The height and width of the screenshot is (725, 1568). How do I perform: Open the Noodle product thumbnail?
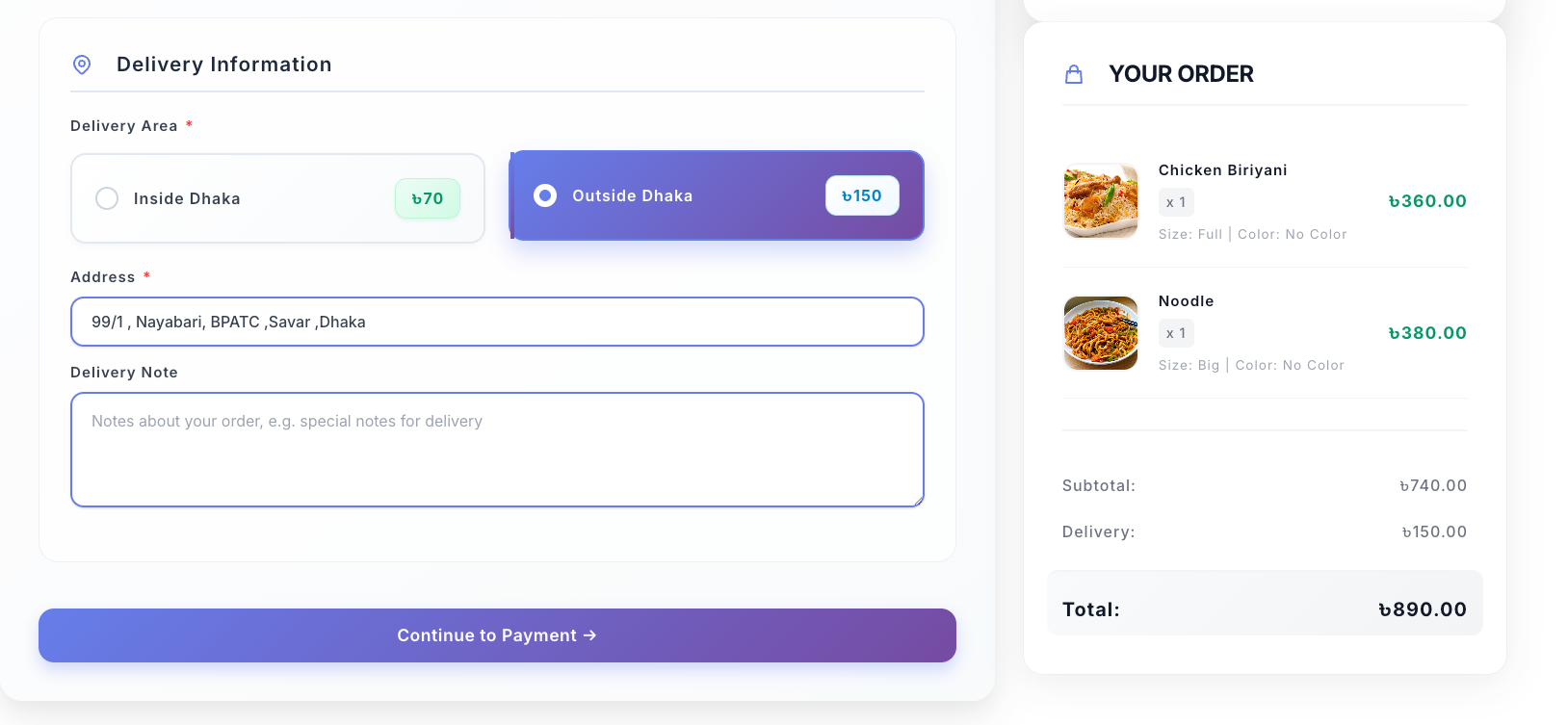point(1101,333)
